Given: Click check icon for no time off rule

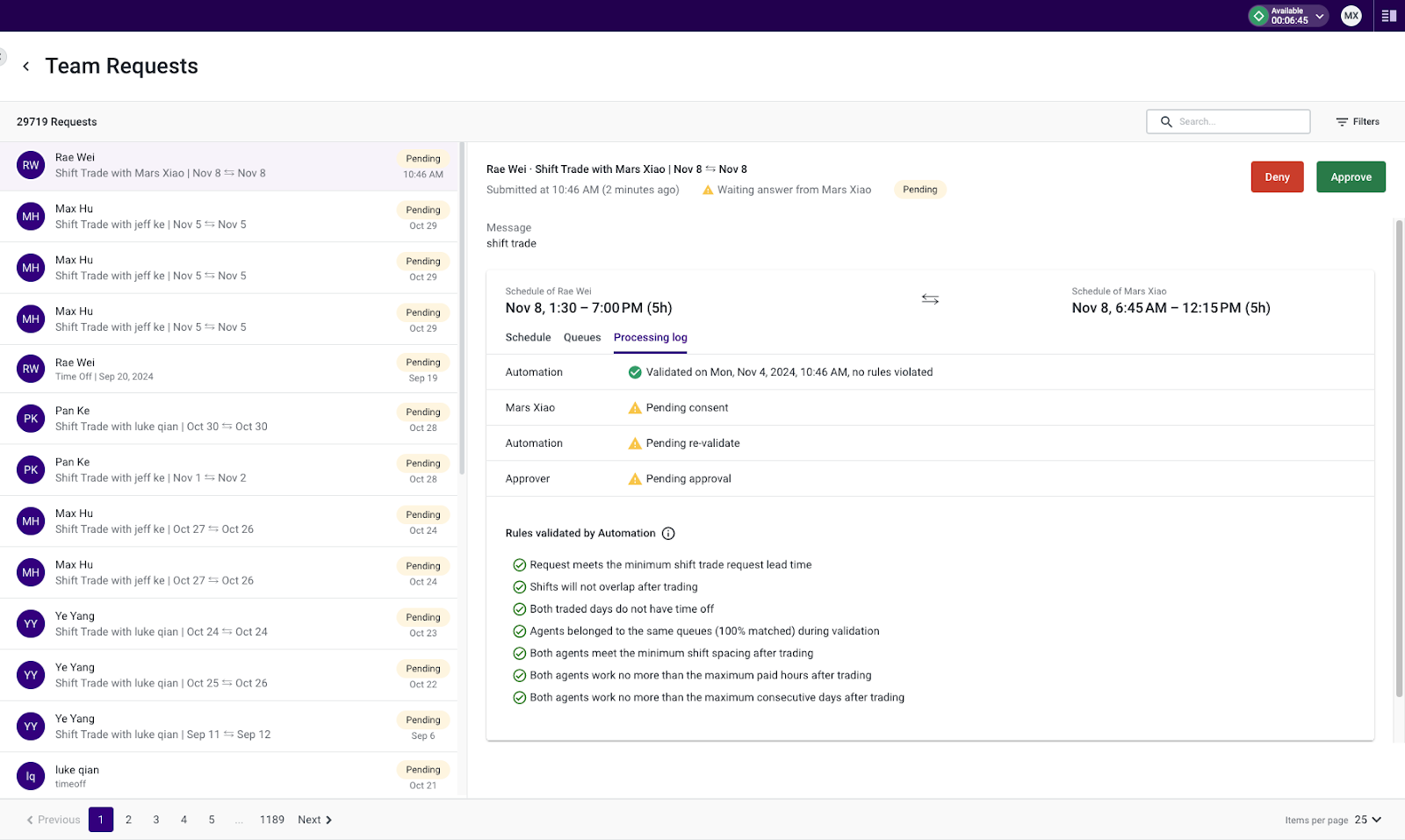Looking at the screenshot, I should [520, 609].
